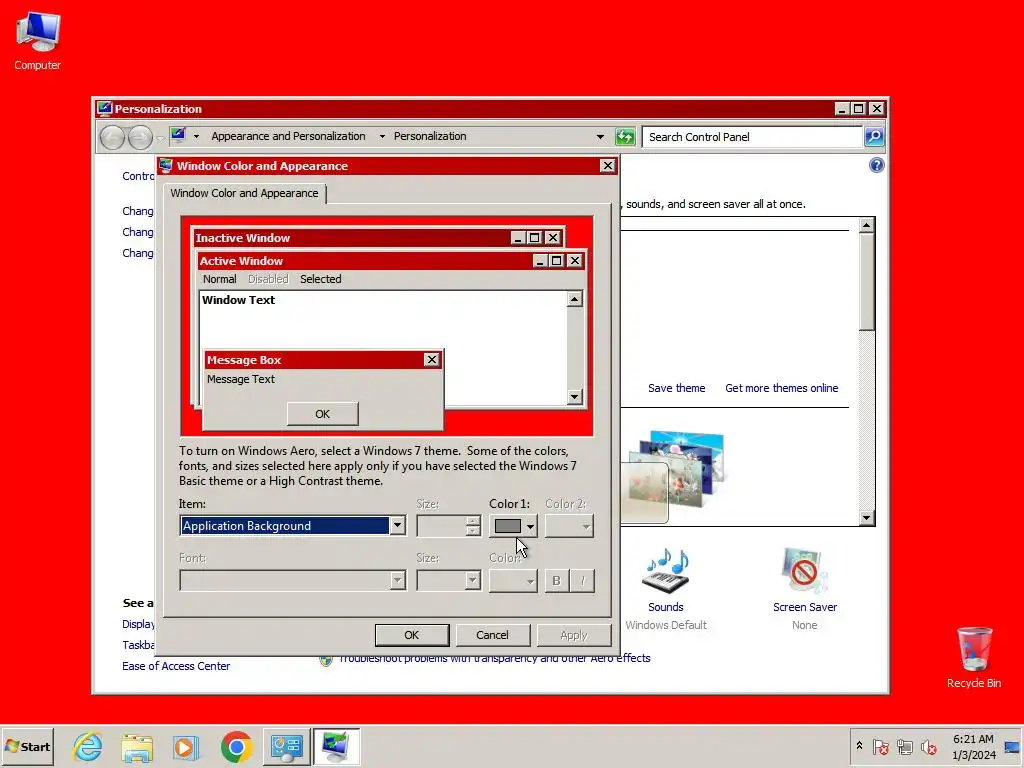Toggle the Italic font button
Image resolution: width=1024 pixels, height=768 pixels.
coord(583,581)
